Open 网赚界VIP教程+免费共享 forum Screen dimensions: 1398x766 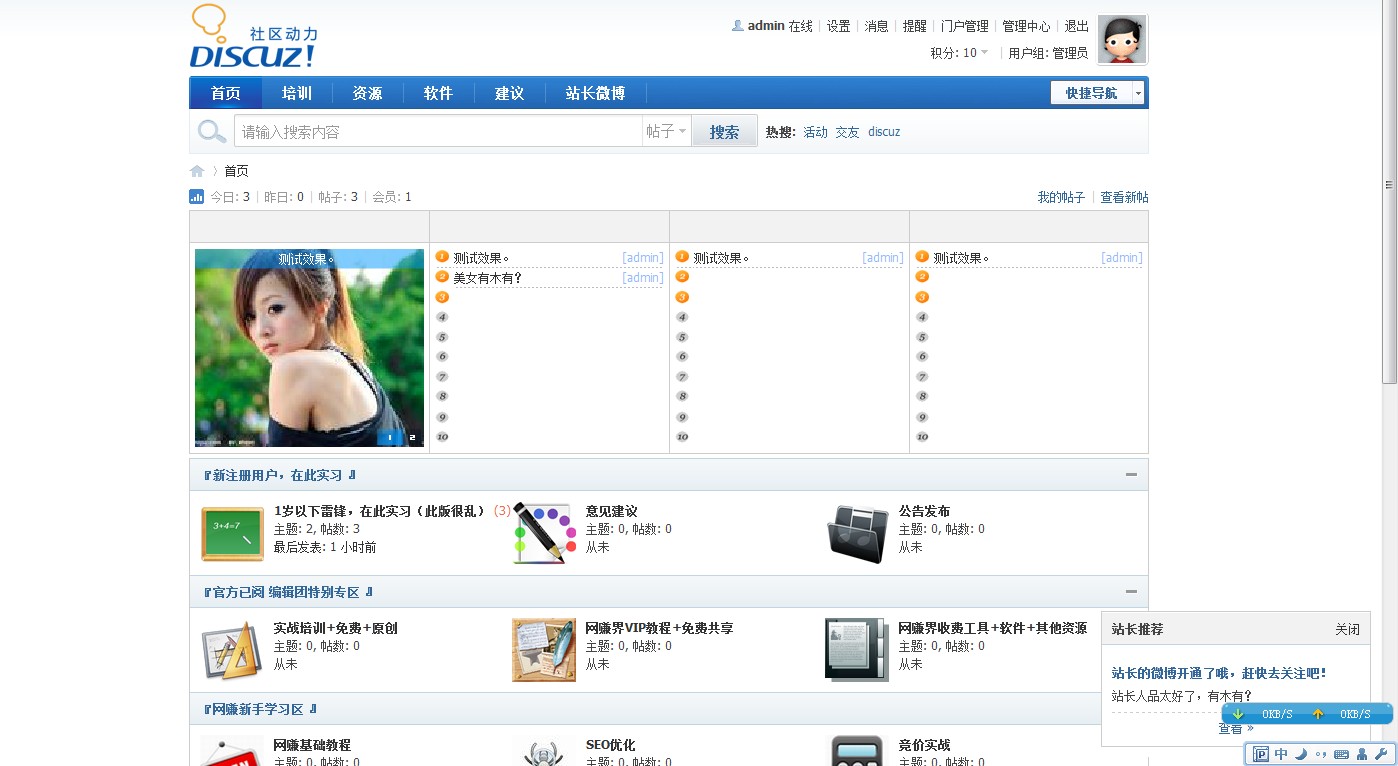pyautogui.click(x=659, y=628)
